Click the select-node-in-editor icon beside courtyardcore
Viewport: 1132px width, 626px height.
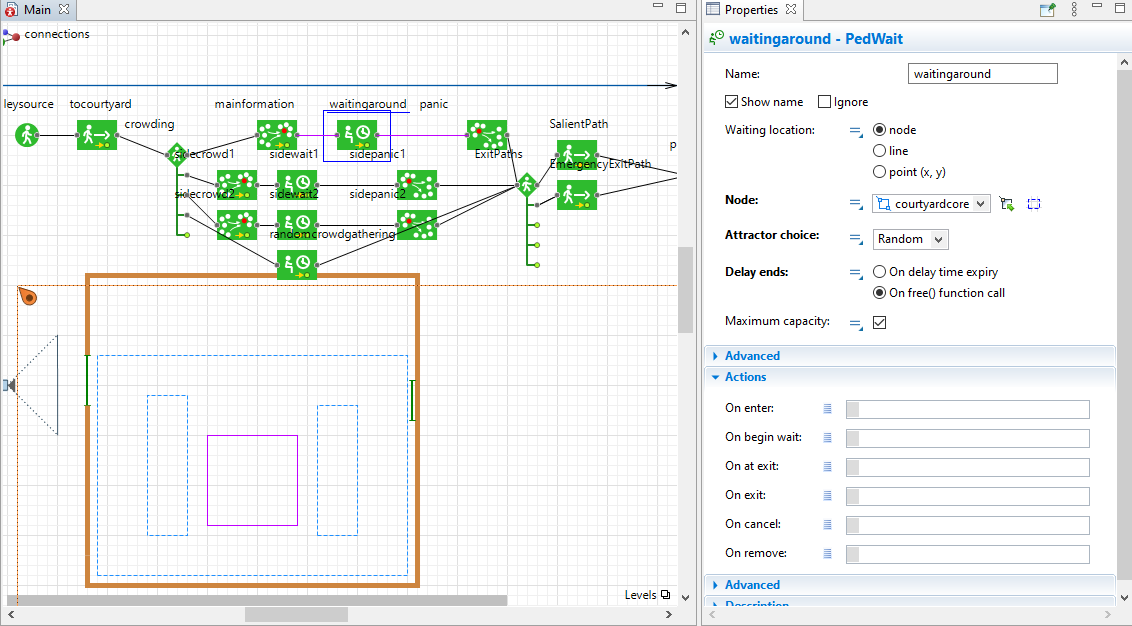tap(1006, 204)
